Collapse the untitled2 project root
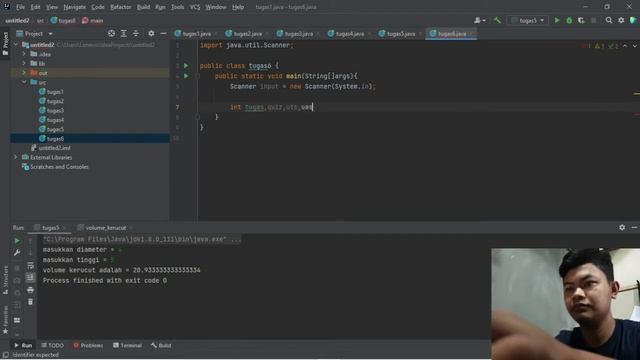This screenshot has height=360, width=640. [x=16, y=44]
